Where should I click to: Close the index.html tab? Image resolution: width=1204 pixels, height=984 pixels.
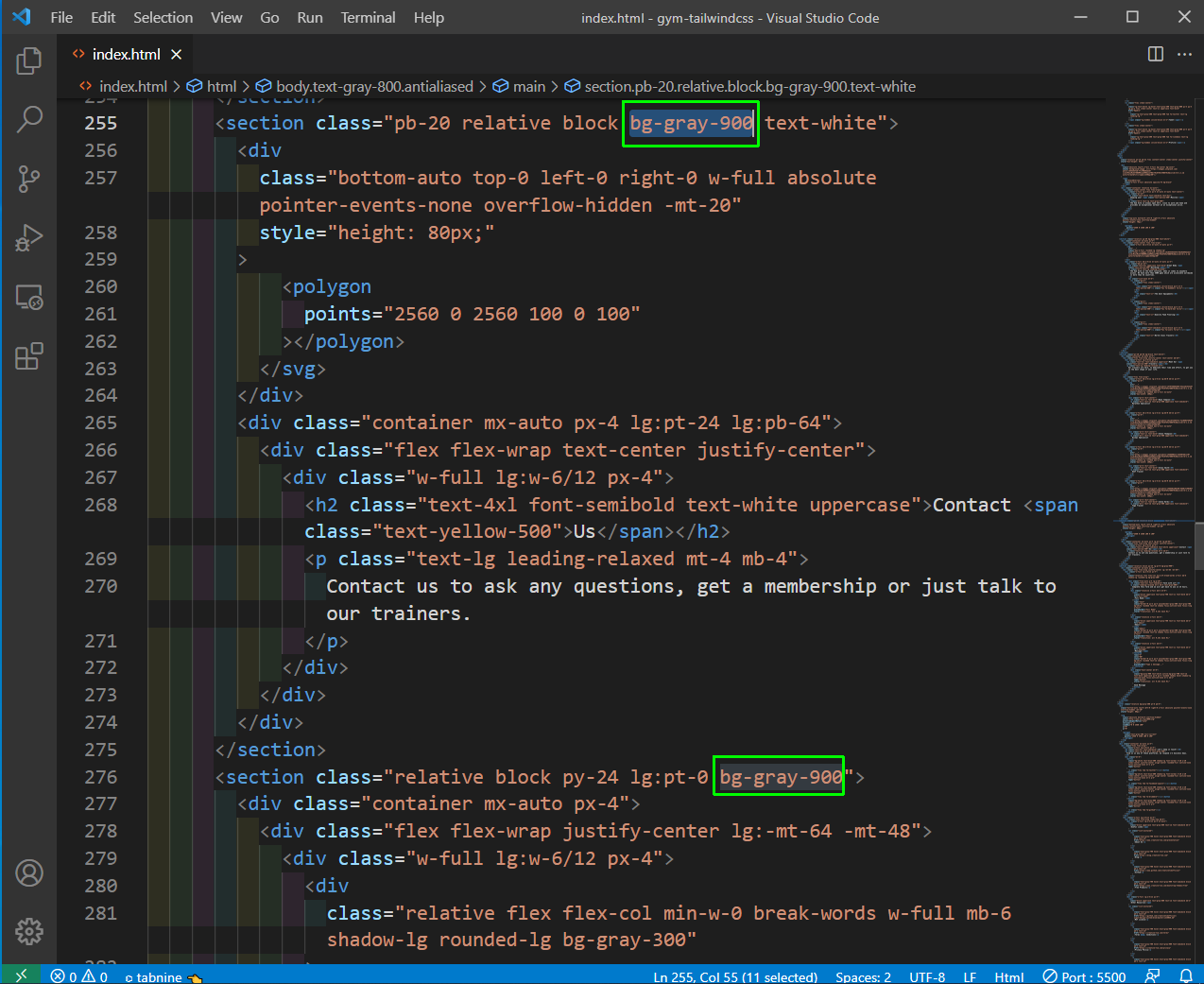tap(176, 54)
